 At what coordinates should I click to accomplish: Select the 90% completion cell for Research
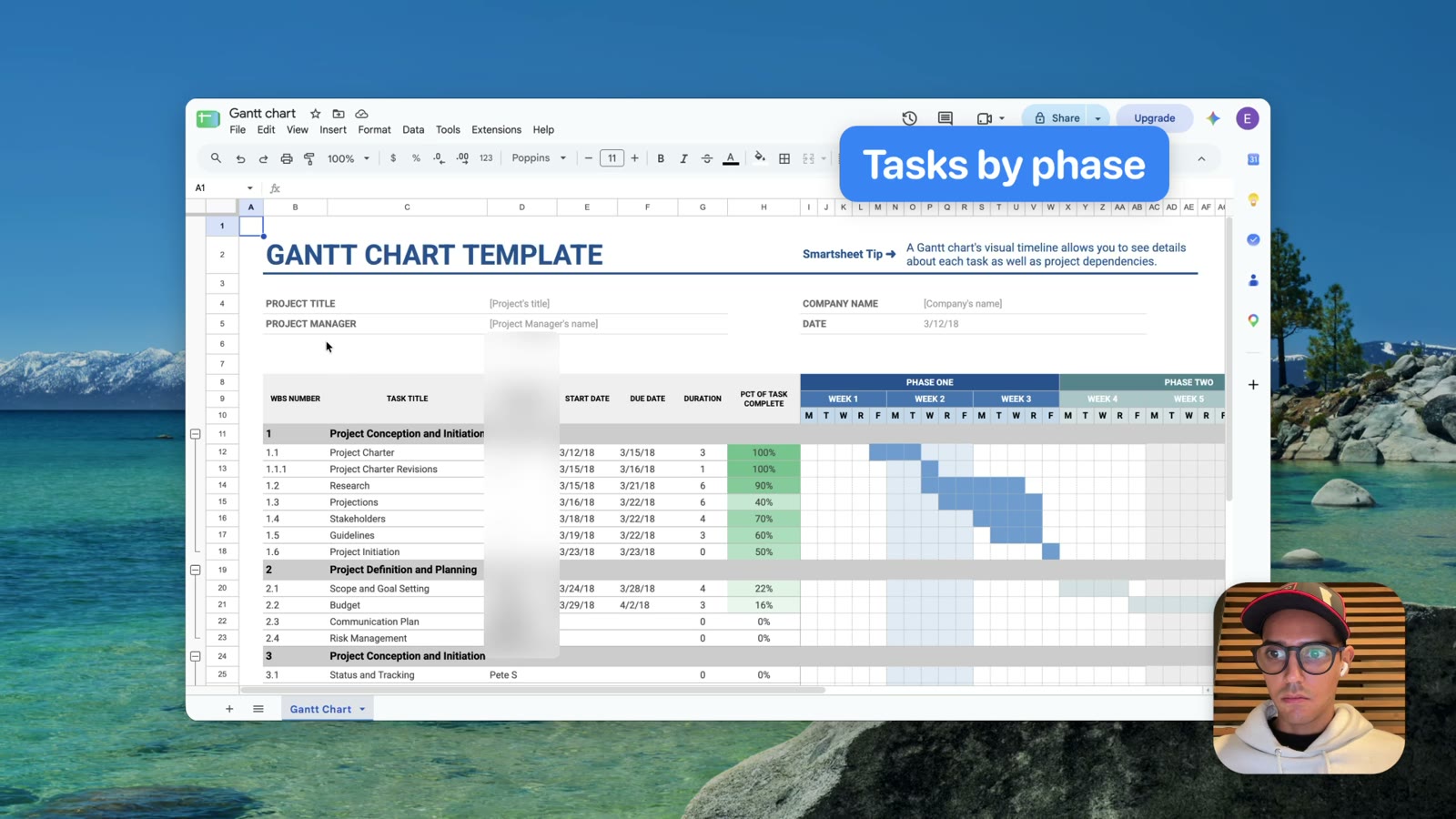pyautogui.click(x=763, y=486)
